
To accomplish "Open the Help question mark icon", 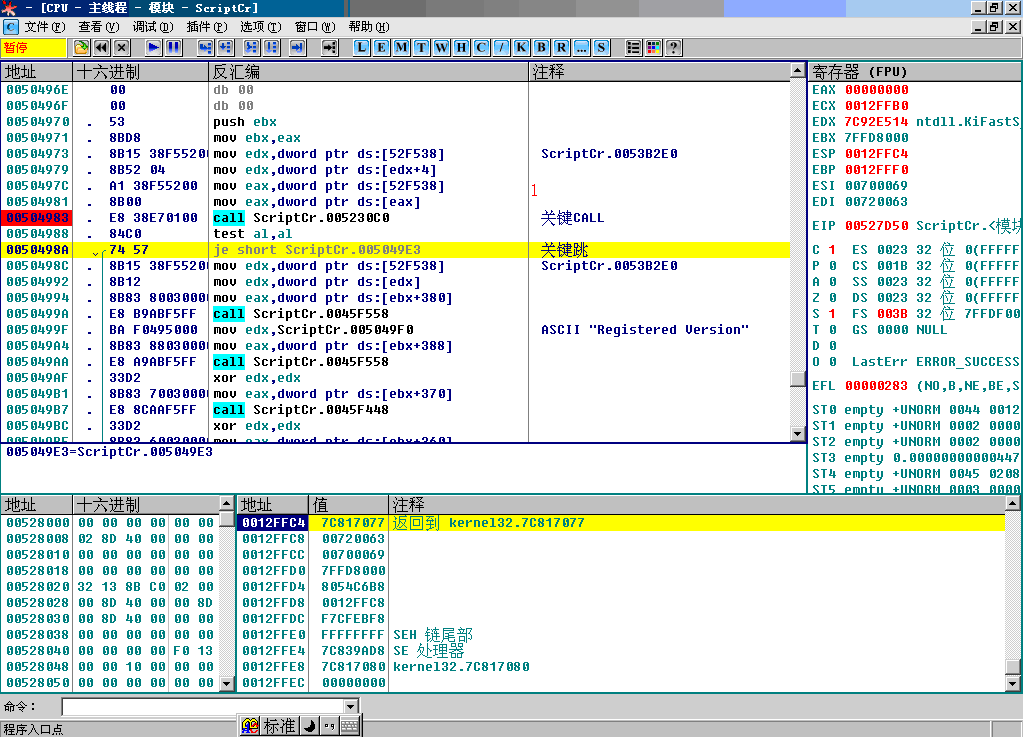I will pyautogui.click(x=673, y=47).
